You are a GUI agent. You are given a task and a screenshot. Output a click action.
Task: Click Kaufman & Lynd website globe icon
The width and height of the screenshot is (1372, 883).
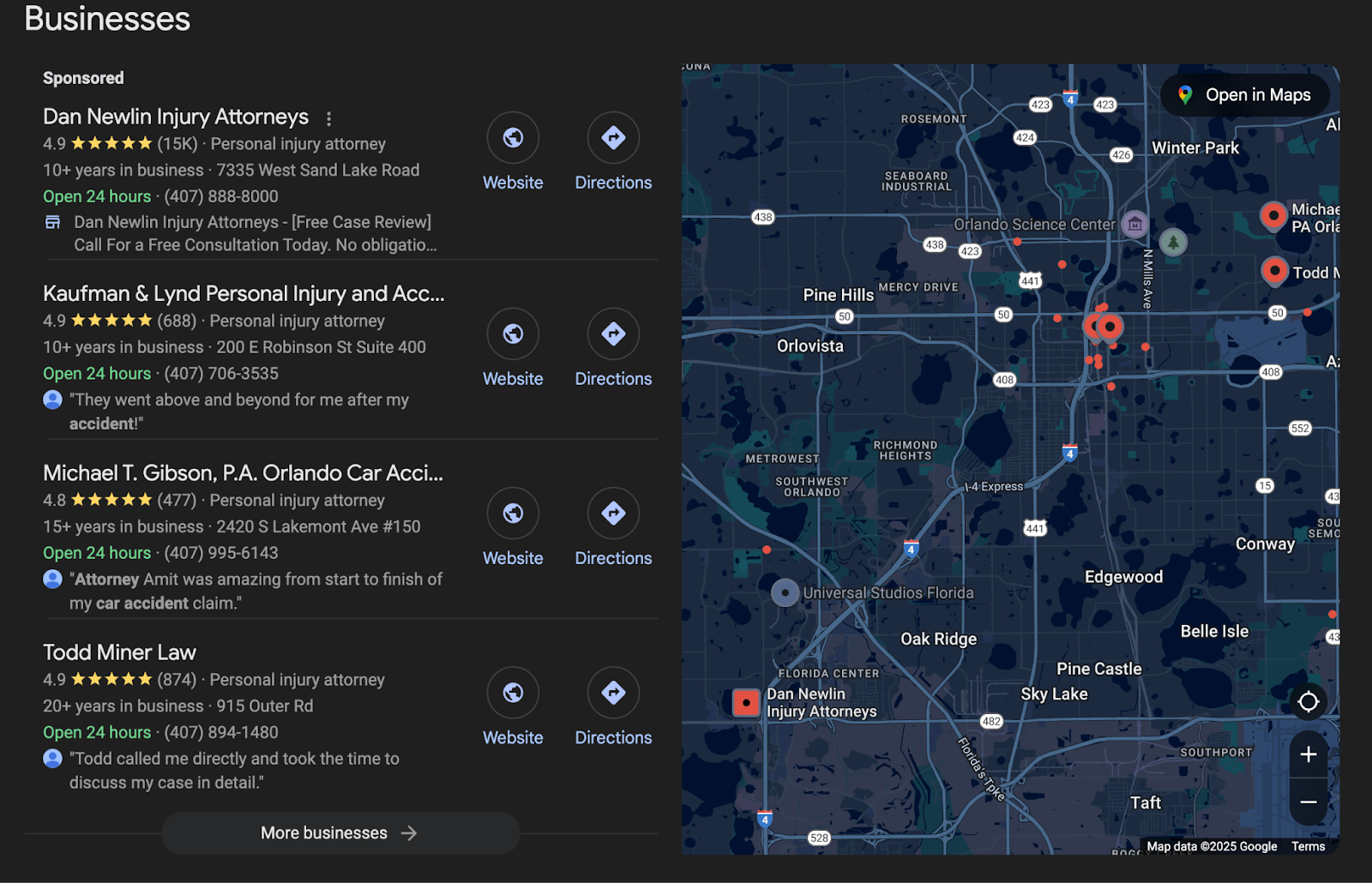tap(513, 334)
